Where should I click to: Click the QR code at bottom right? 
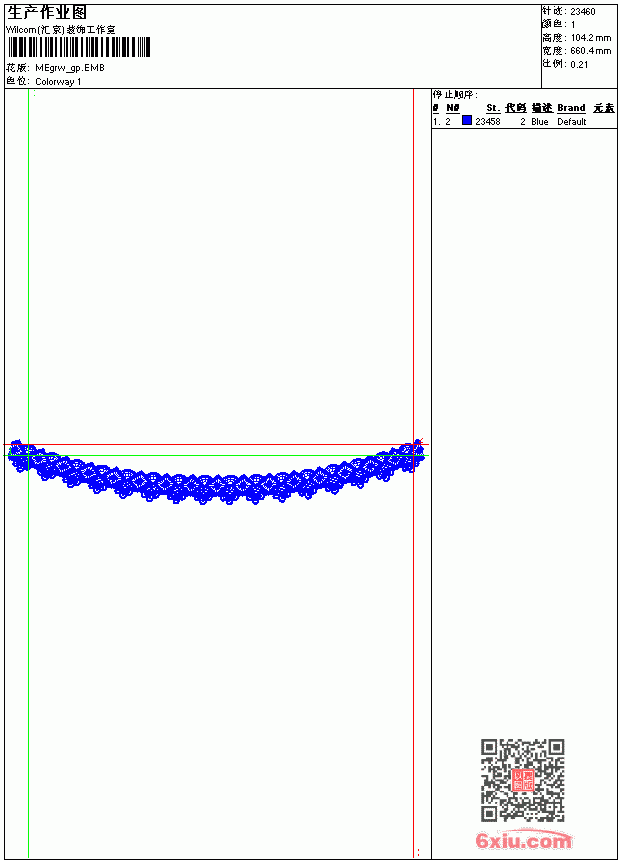coord(522,779)
